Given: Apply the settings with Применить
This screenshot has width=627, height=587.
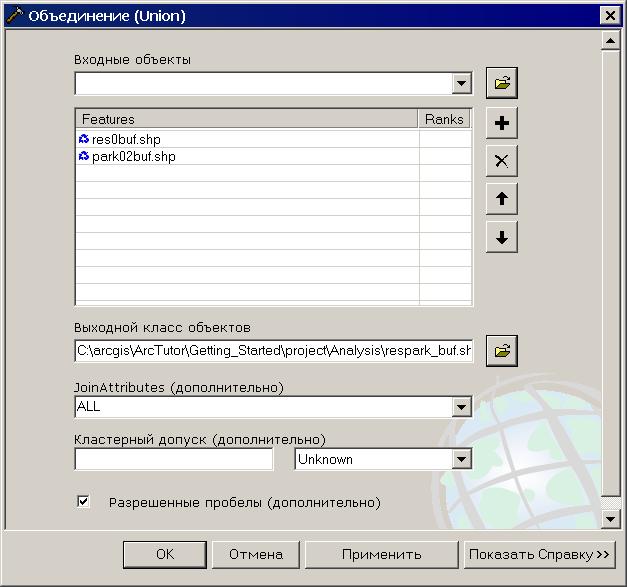Looking at the screenshot, I should click(x=381, y=555).
